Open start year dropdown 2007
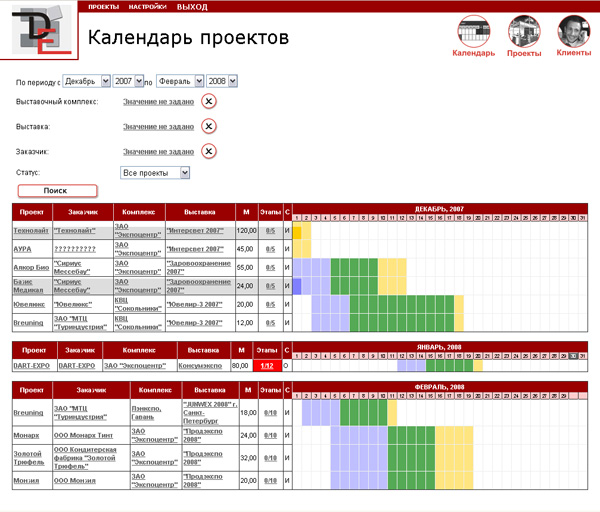This screenshot has width=600, height=512. click(128, 81)
